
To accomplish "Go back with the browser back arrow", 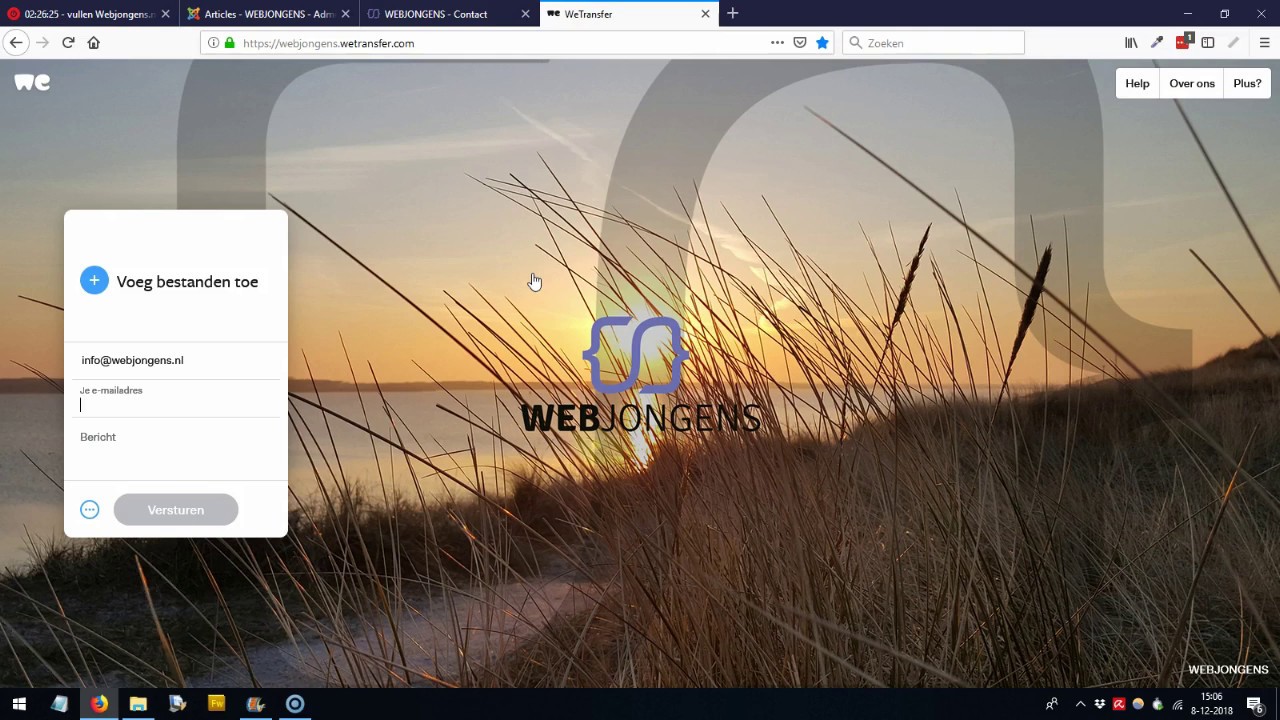I will tap(16, 43).
